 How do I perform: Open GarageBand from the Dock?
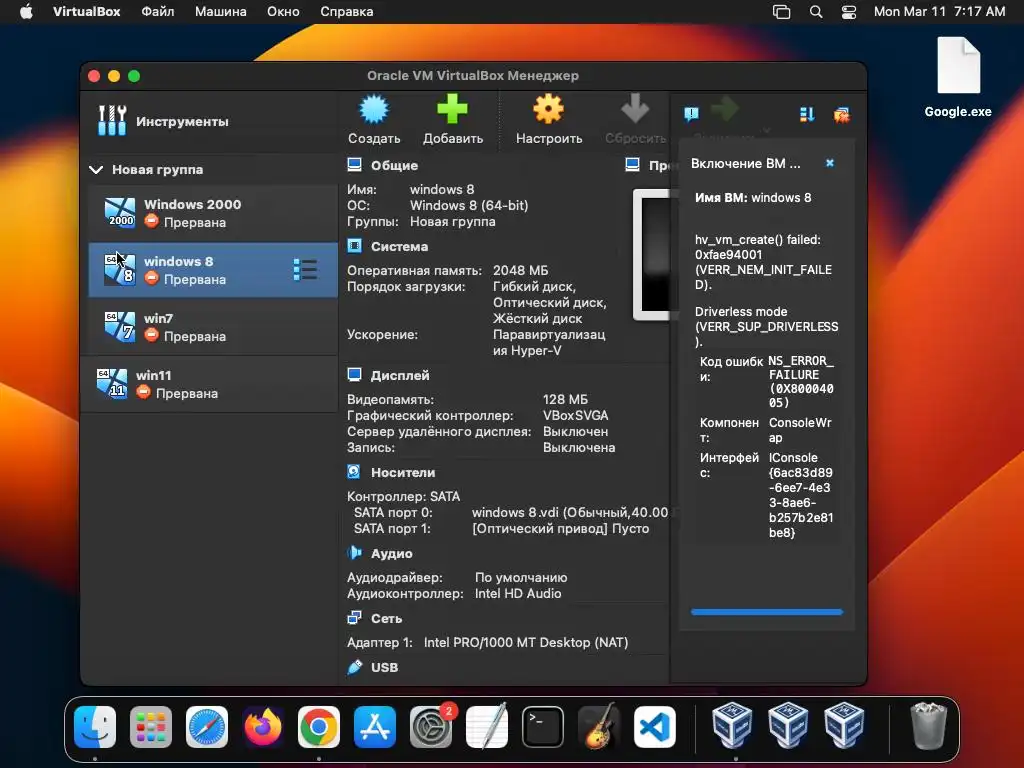599,727
